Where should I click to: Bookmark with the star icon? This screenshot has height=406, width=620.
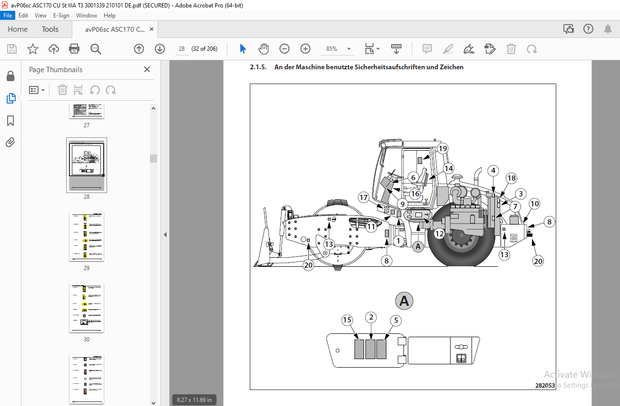(33, 49)
